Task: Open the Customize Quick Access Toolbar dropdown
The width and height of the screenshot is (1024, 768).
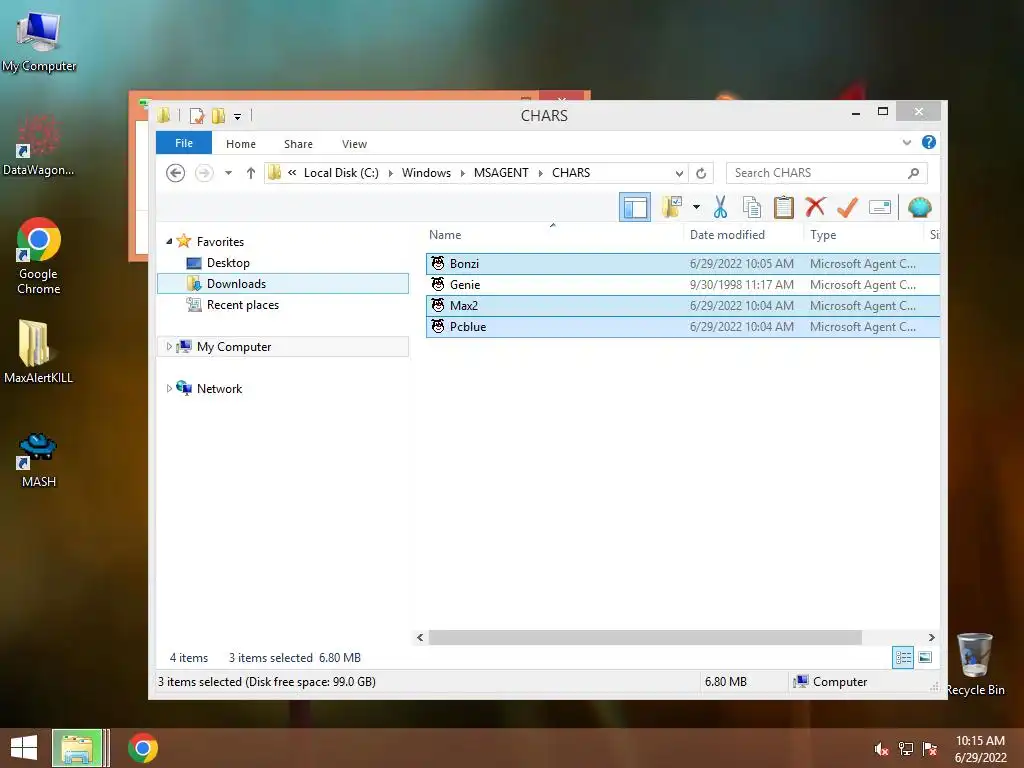Action: click(x=238, y=117)
